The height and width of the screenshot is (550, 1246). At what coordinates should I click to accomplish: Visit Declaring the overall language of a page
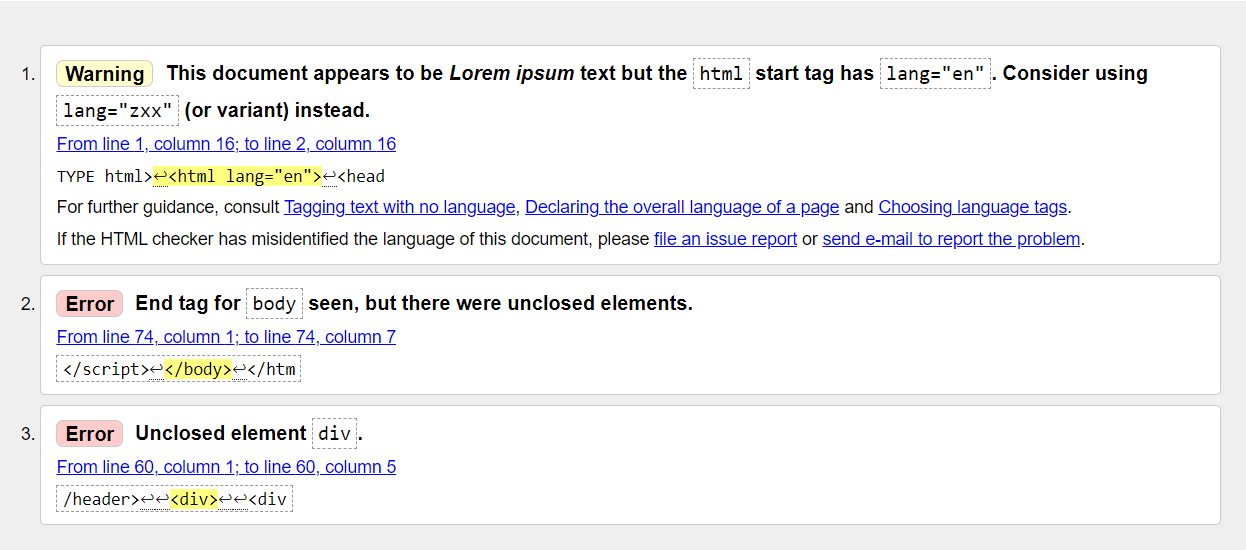click(x=682, y=208)
